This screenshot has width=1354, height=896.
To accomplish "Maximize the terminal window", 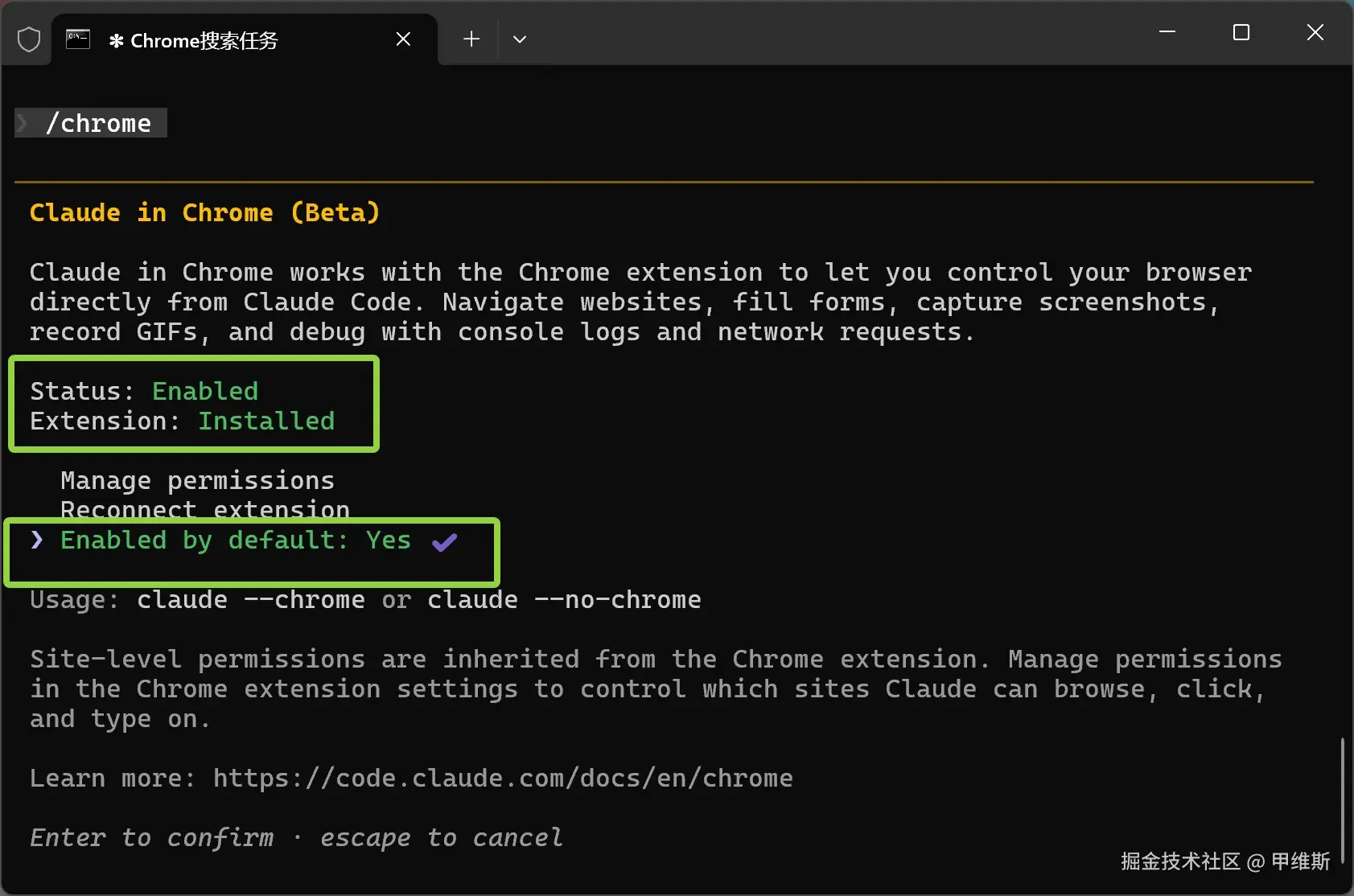I will 1241,32.
